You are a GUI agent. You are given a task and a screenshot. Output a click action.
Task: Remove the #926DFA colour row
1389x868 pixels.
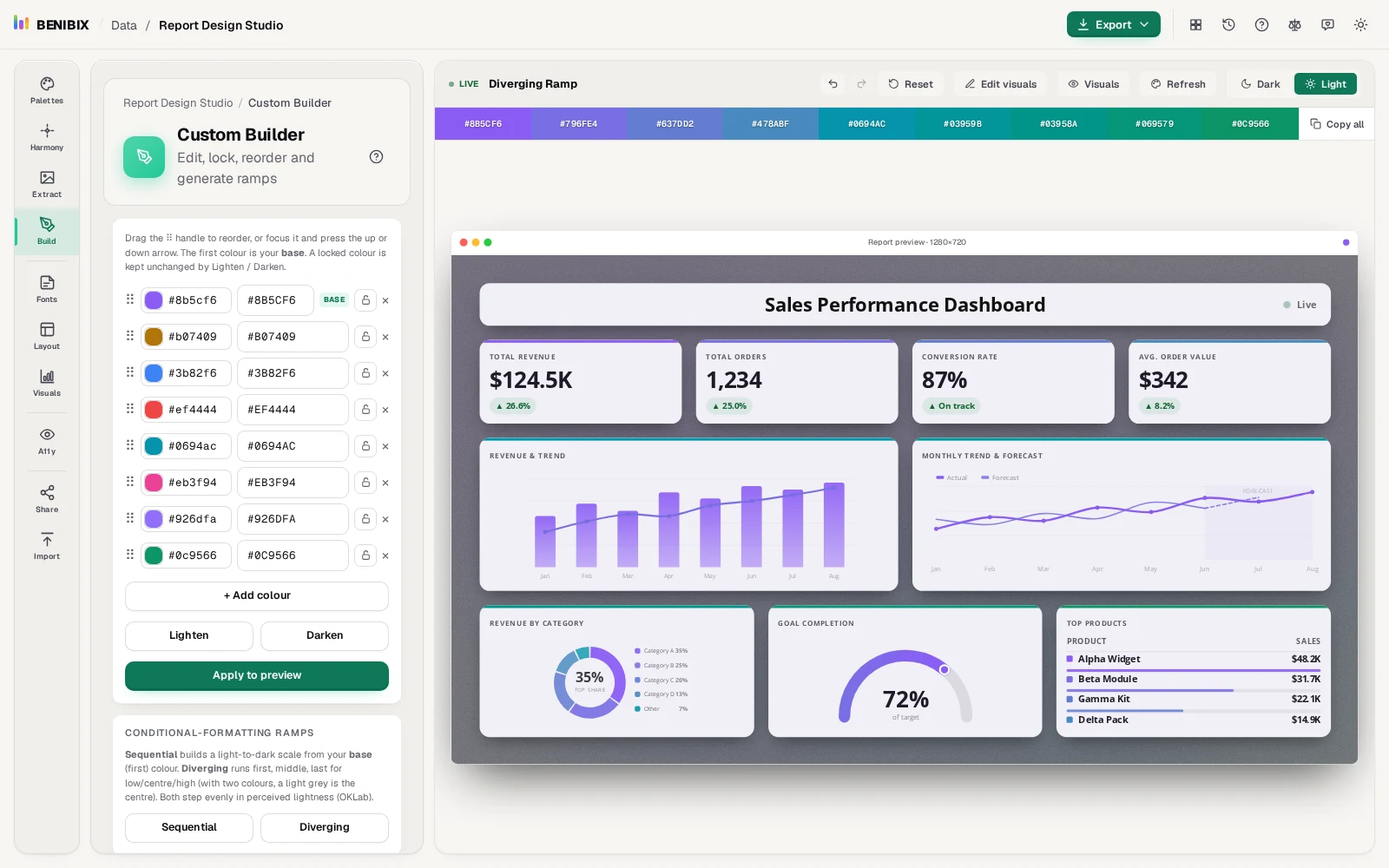pyautogui.click(x=385, y=519)
